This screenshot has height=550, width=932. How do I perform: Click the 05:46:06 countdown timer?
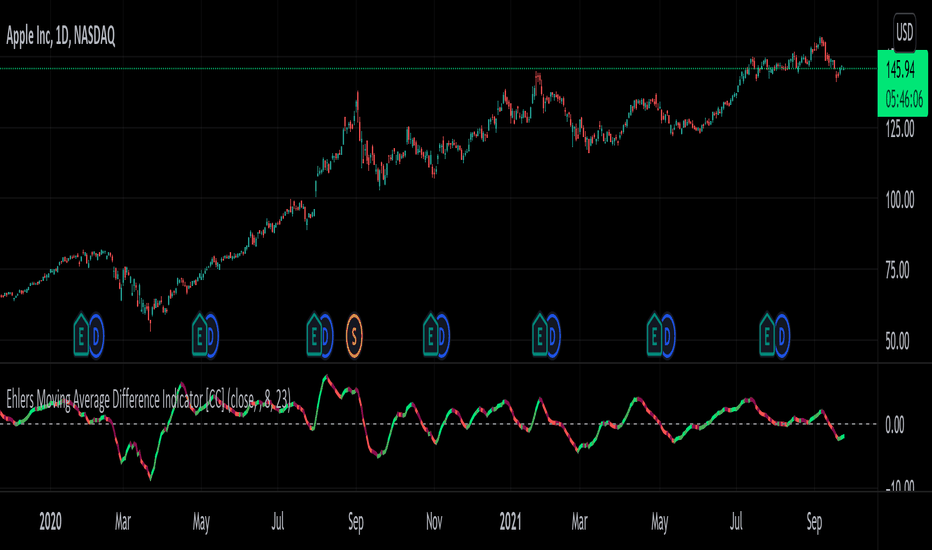(x=904, y=99)
